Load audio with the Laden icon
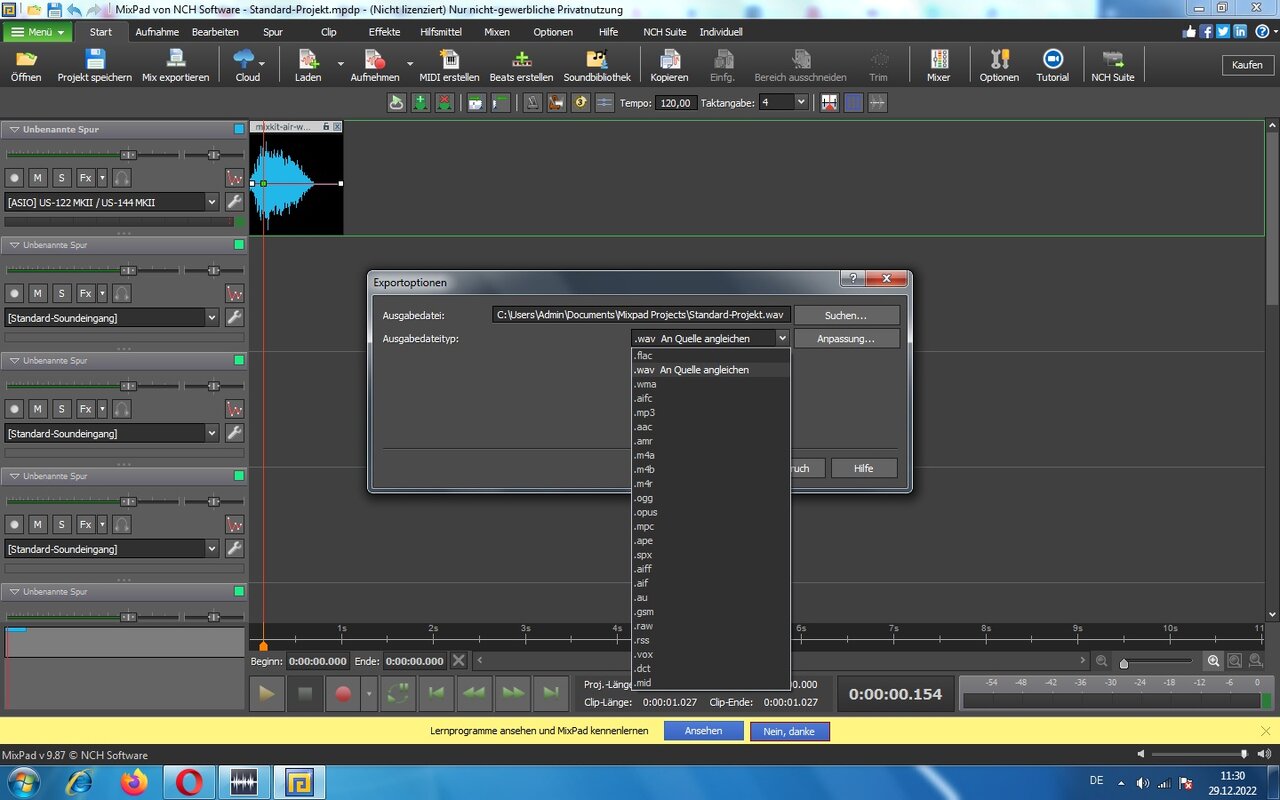The width and height of the screenshot is (1280, 800). pyautogui.click(x=308, y=65)
